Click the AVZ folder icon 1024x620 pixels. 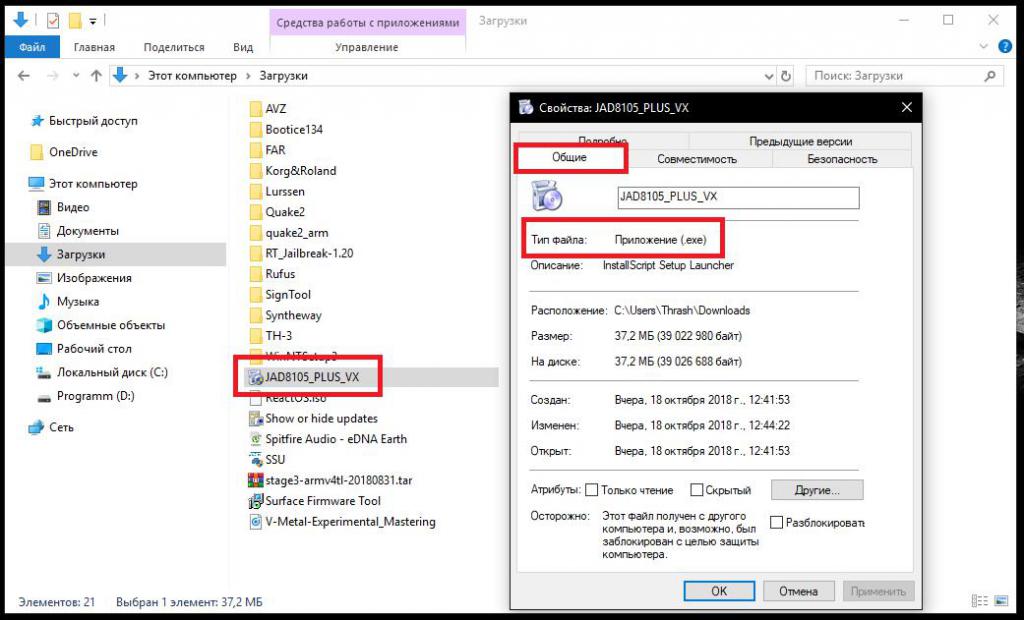(255, 108)
